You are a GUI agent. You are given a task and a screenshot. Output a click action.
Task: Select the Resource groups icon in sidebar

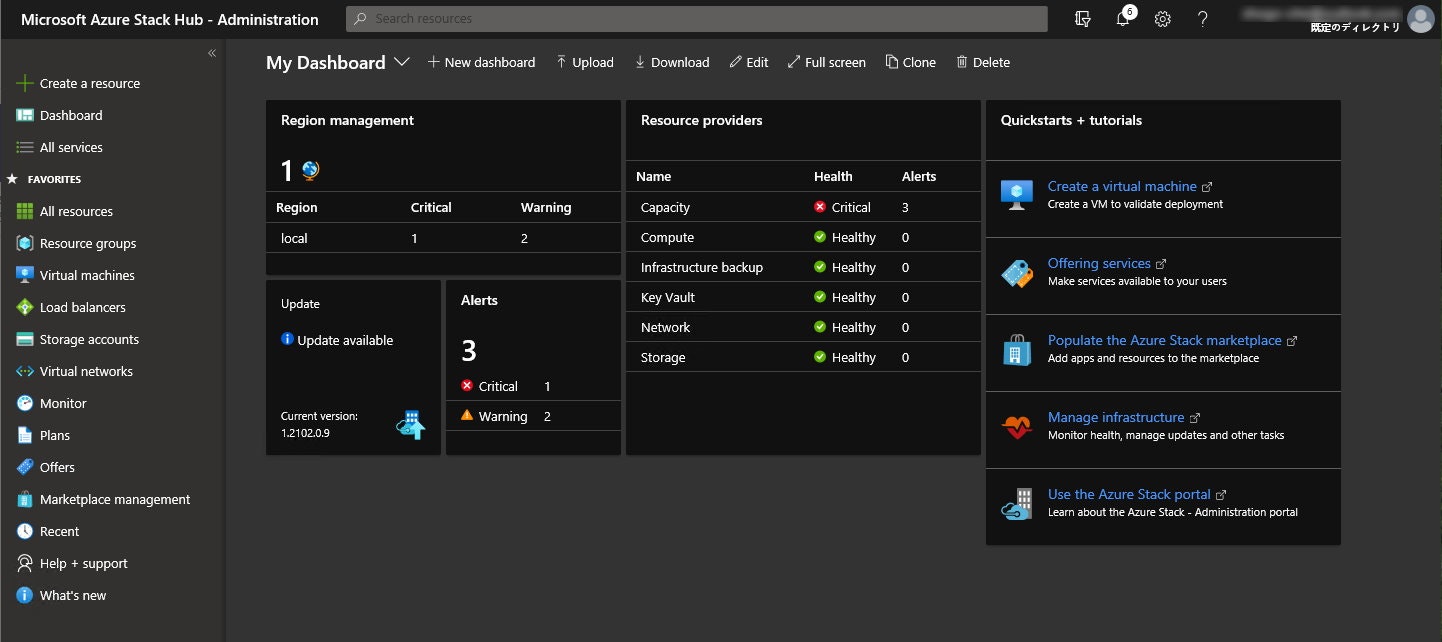pyautogui.click(x=25, y=243)
